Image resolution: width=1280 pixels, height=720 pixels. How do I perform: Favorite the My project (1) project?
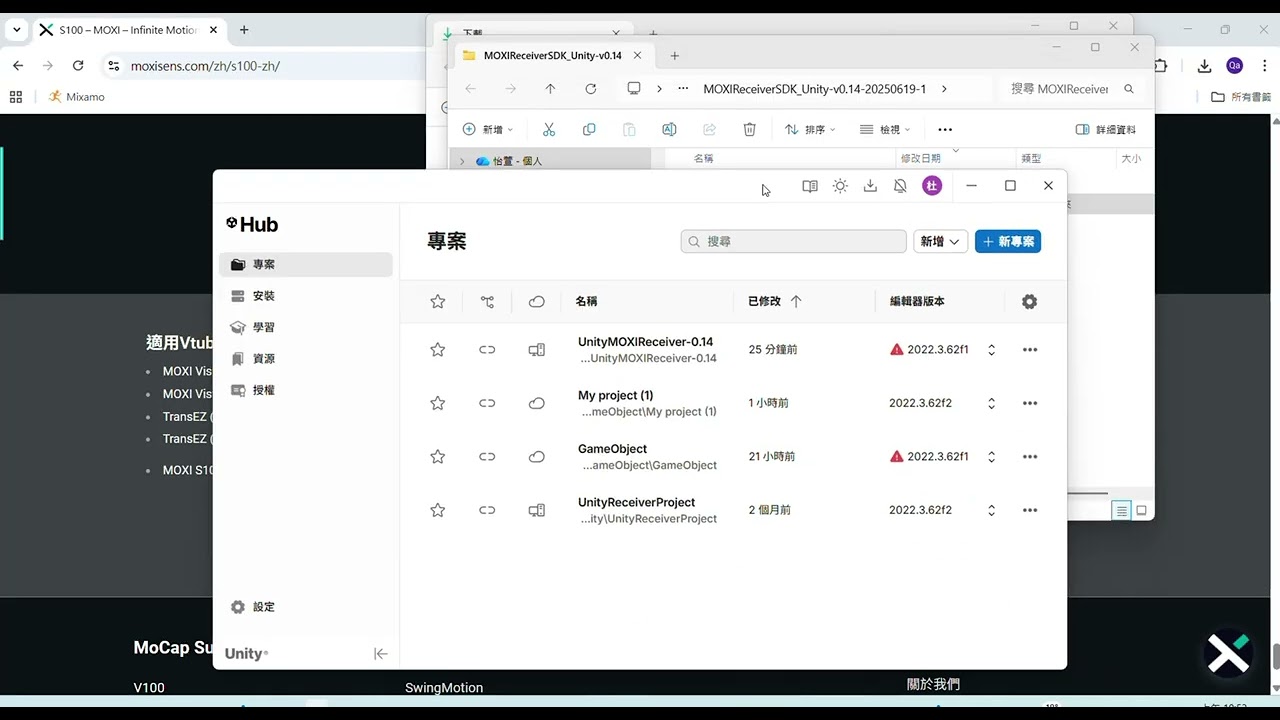click(x=437, y=403)
